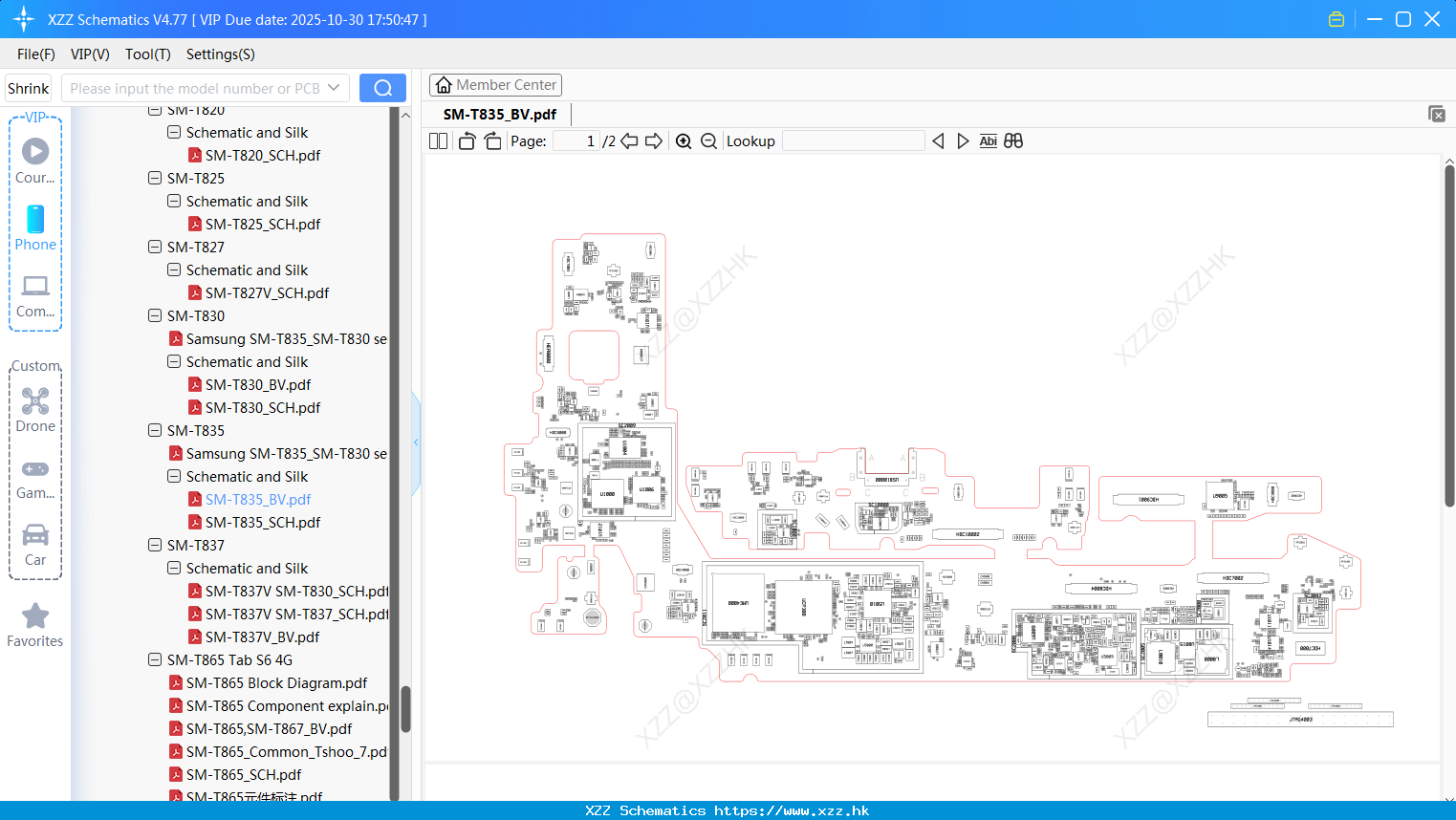This screenshot has height=820, width=1456.
Task: Go to the previous page arrow
Action: [629, 141]
